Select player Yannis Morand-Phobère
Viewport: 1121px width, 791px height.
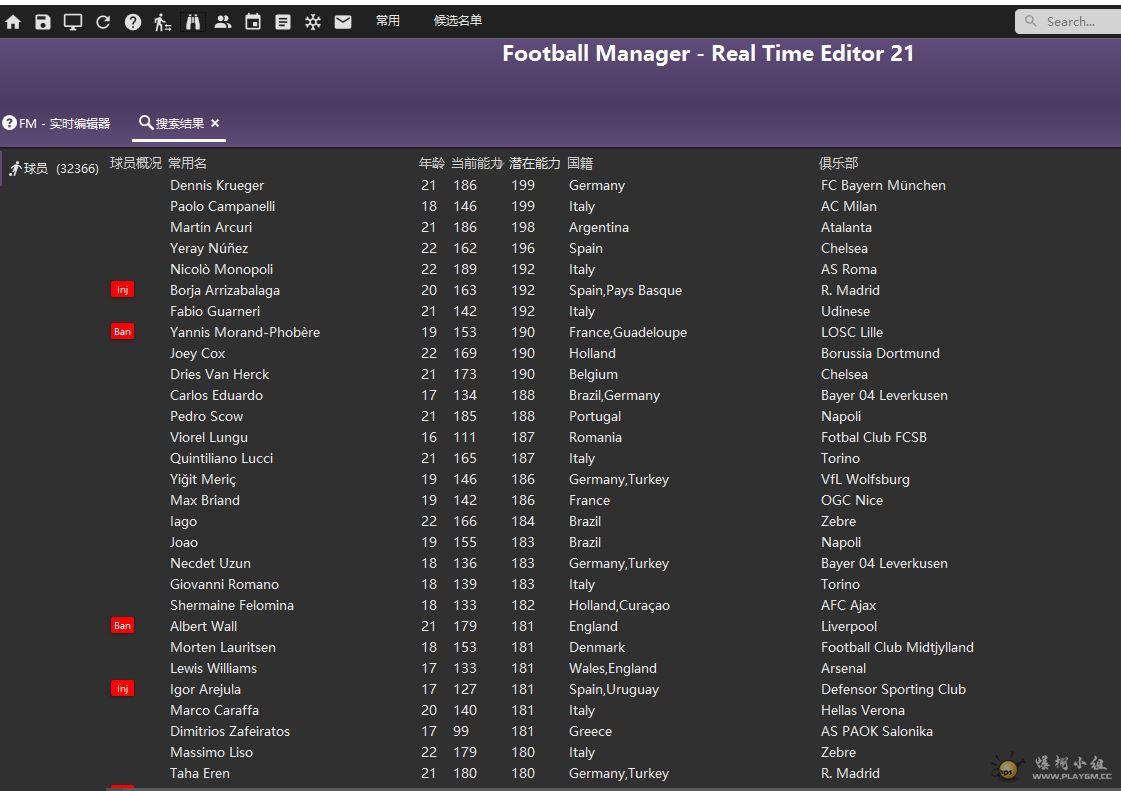tap(245, 332)
